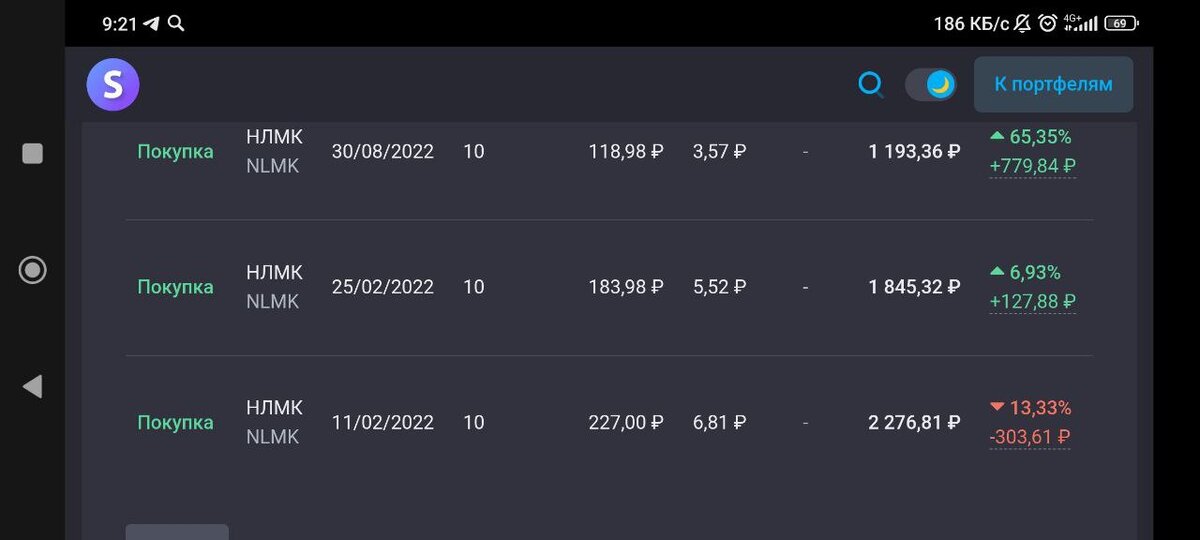Select НЛМК trade dated 30/08/2022
The height and width of the screenshot is (540, 1200).
click(609, 152)
